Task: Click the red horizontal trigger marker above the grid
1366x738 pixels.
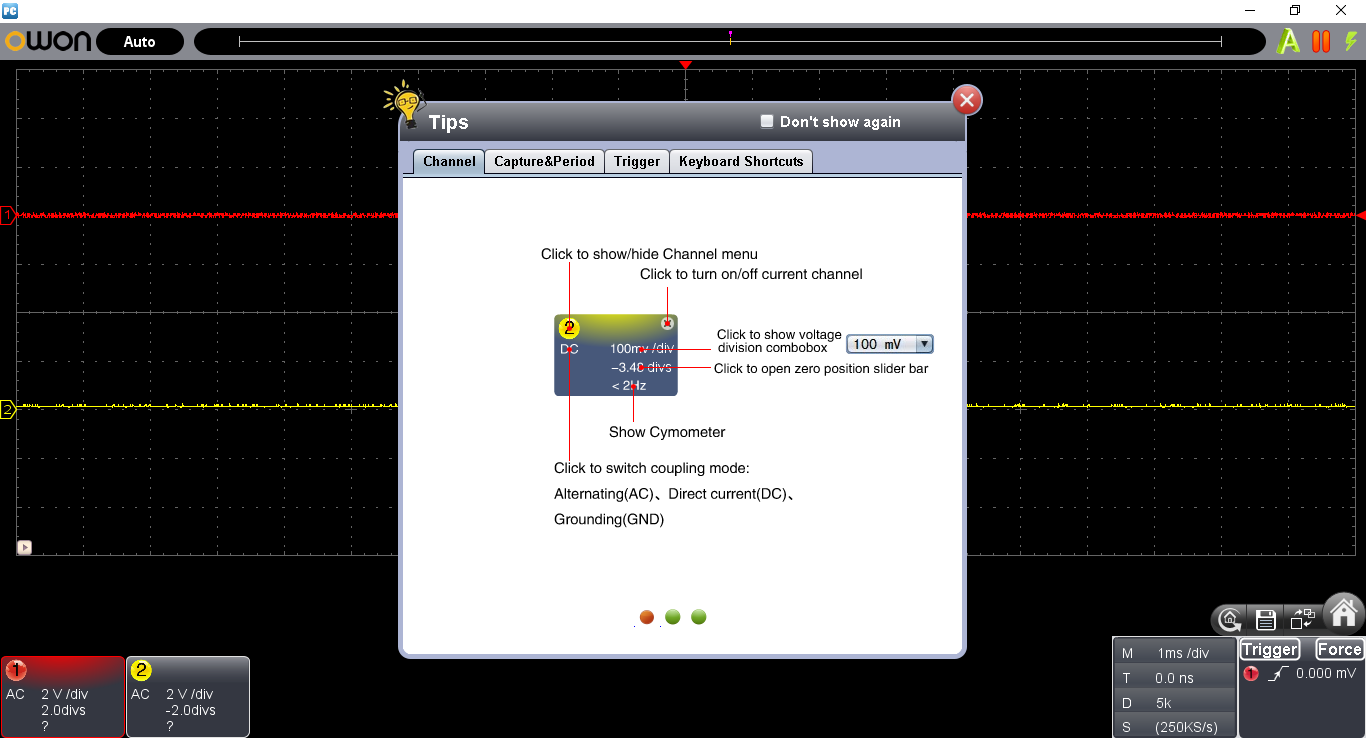Action: pos(685,65)
